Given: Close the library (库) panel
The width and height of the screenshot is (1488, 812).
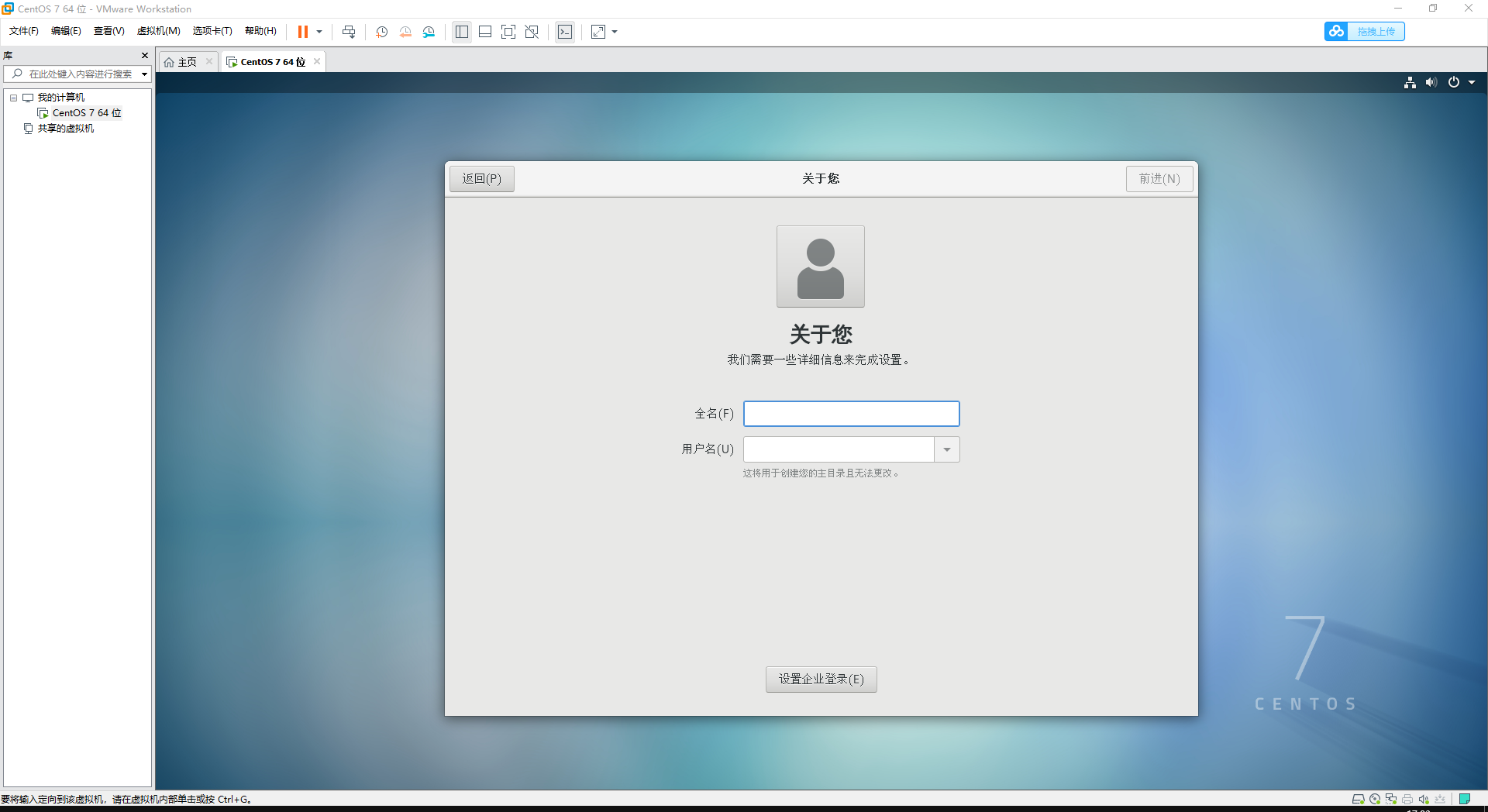Looking at the screenshot, I should click(145, 56).
